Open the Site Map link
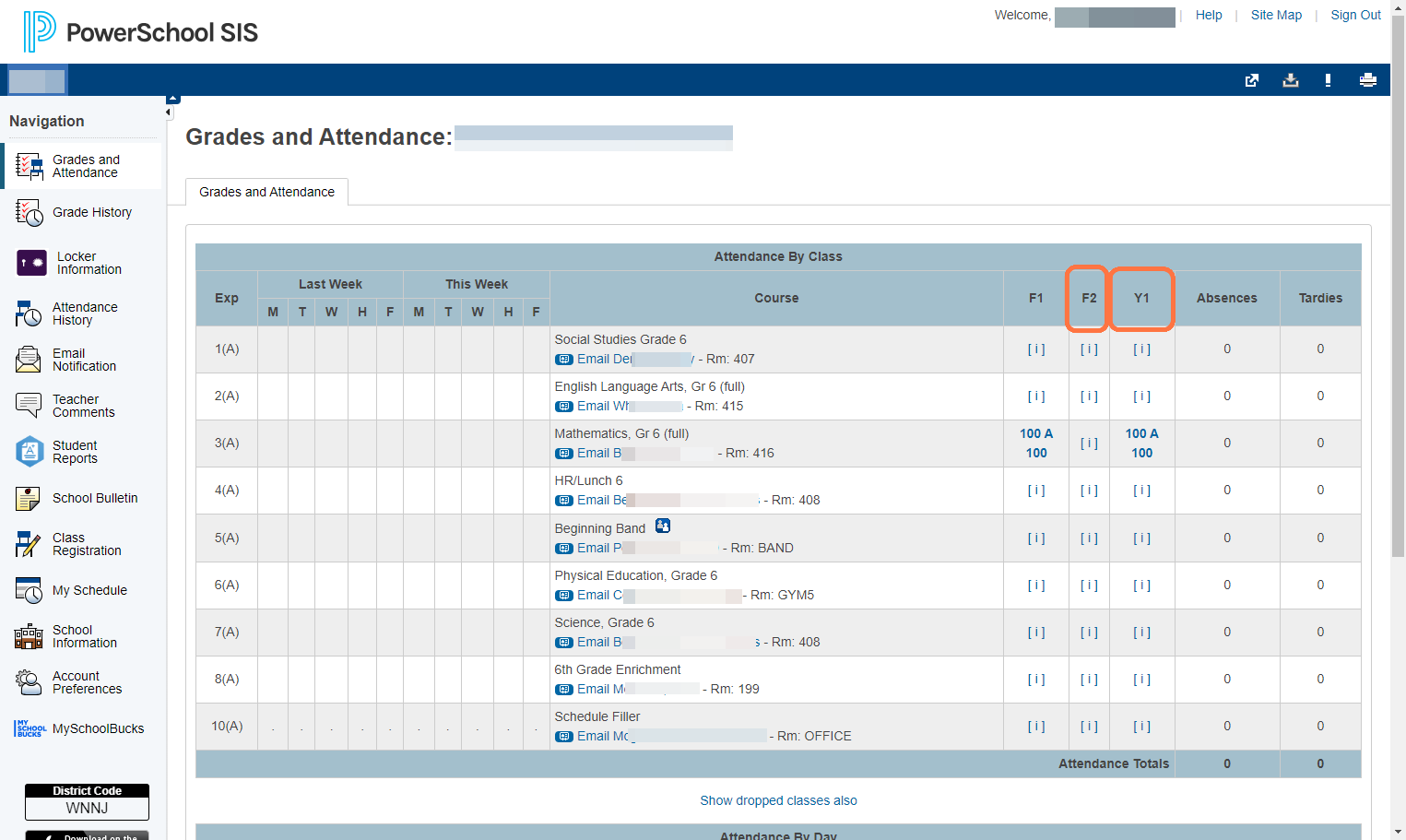Image resolution: width=1406 pixels, height=840 pixels. pyautogui.click(x=1276, y=15)
